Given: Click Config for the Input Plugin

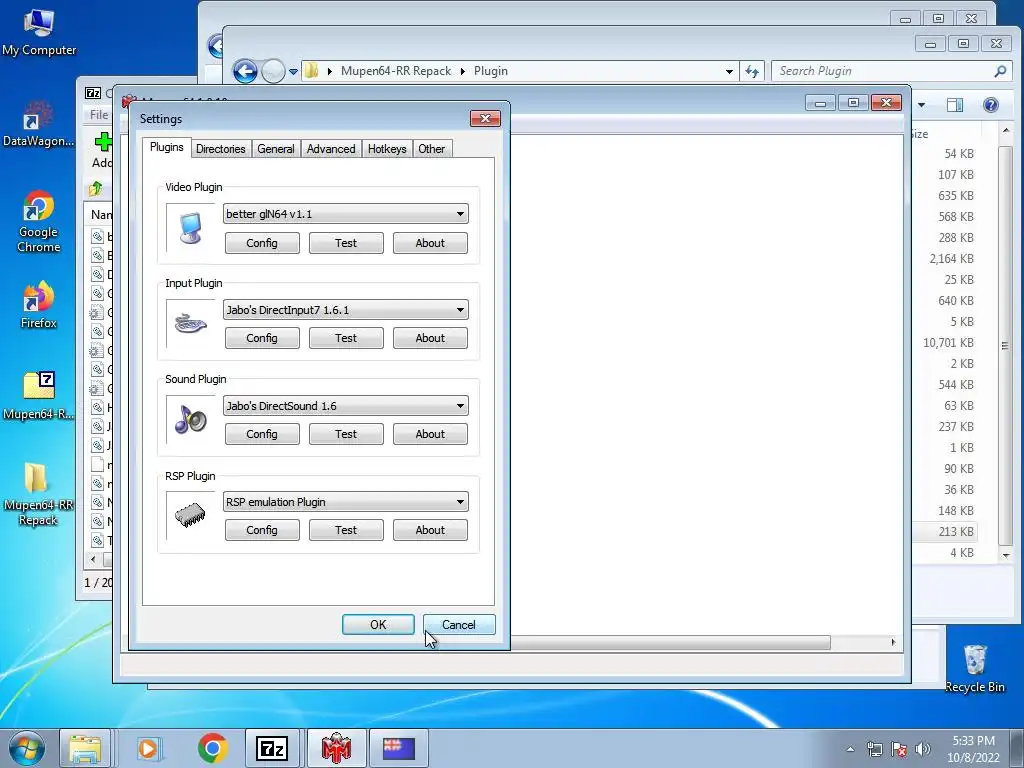Looking at the screenshot, I should [262, 338].
